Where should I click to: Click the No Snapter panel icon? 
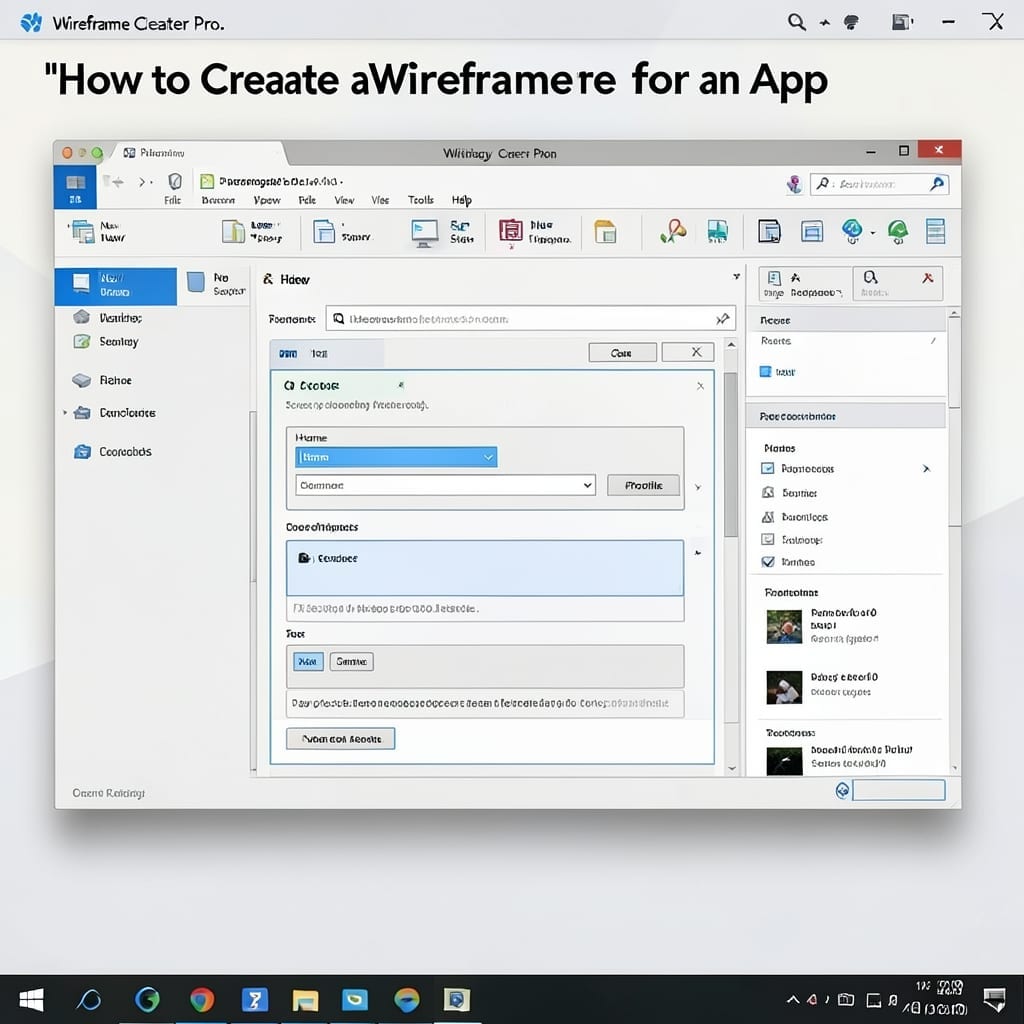click(x=196, y=282)
